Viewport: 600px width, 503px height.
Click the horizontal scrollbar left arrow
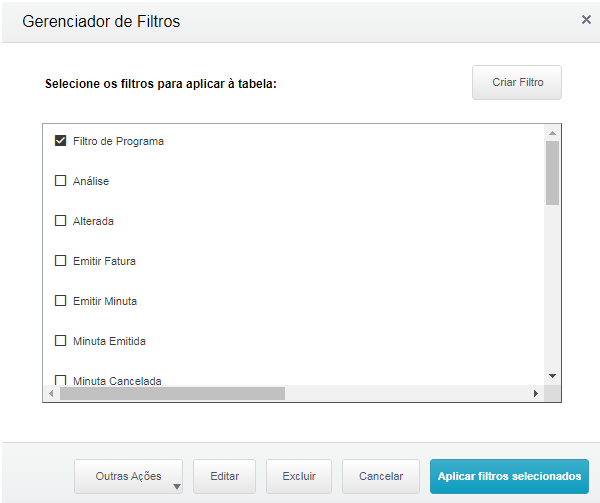51,394
